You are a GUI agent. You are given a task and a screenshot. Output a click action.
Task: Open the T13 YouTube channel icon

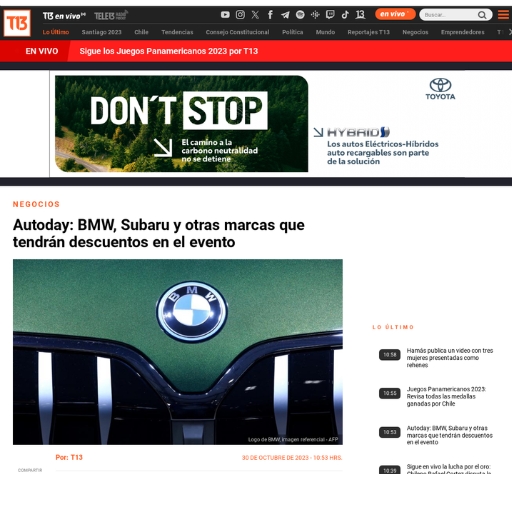[x=225, y=15]
